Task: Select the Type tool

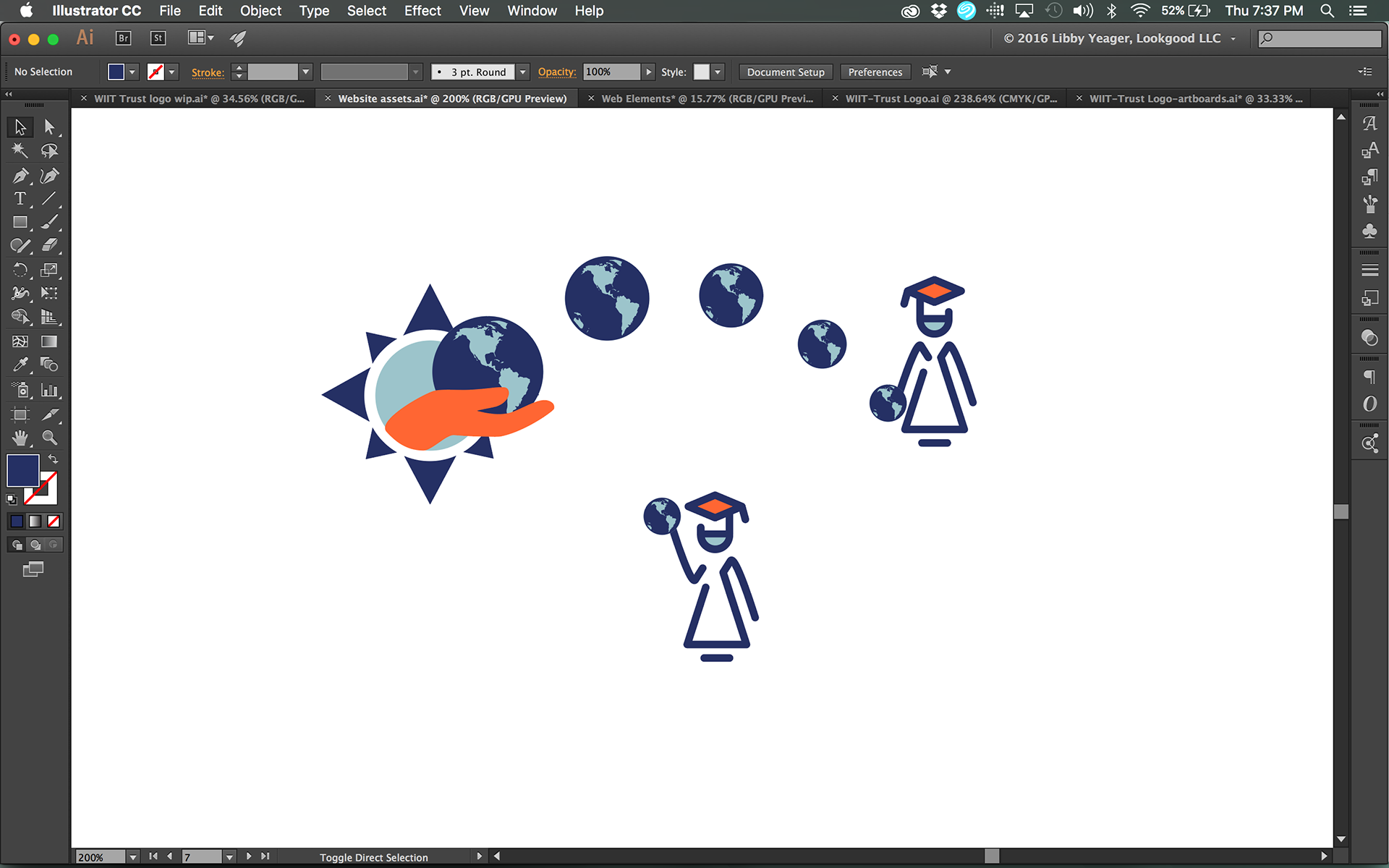Action: click(x=20, y=199)
